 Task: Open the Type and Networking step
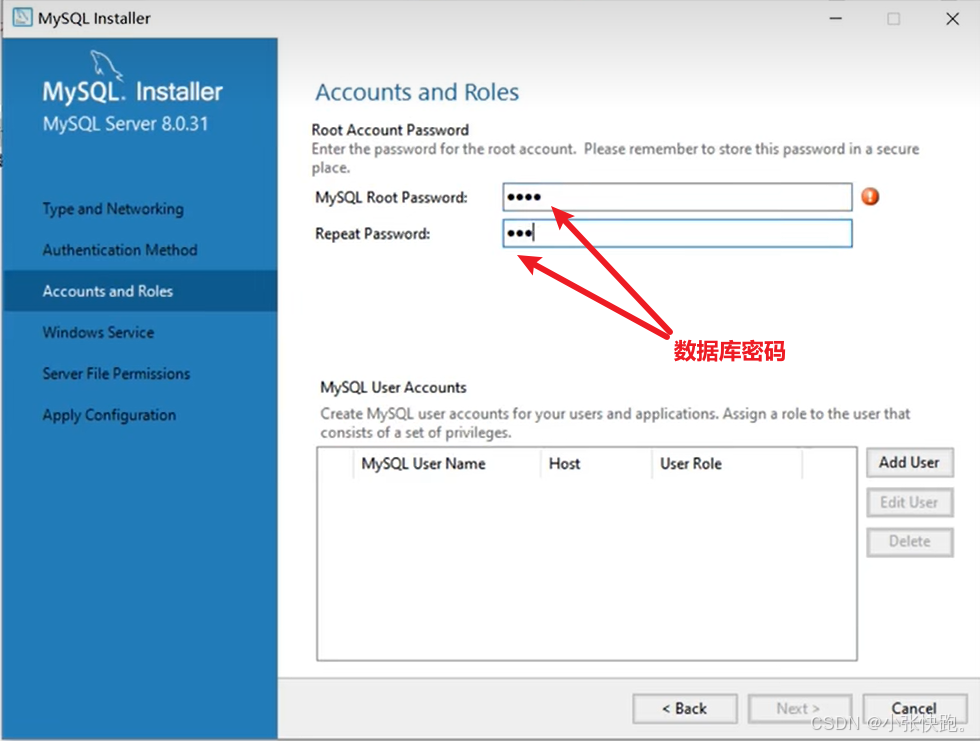[113, 209]
